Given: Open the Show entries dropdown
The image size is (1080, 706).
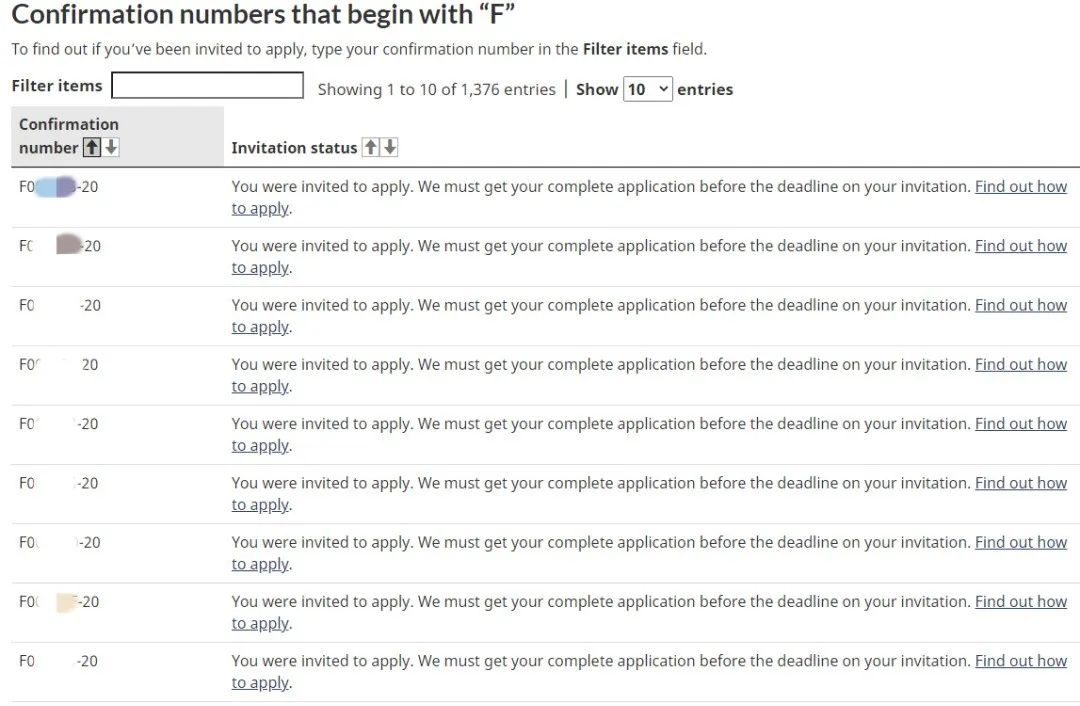Looking at the screenshot, I should coord(647,89).
